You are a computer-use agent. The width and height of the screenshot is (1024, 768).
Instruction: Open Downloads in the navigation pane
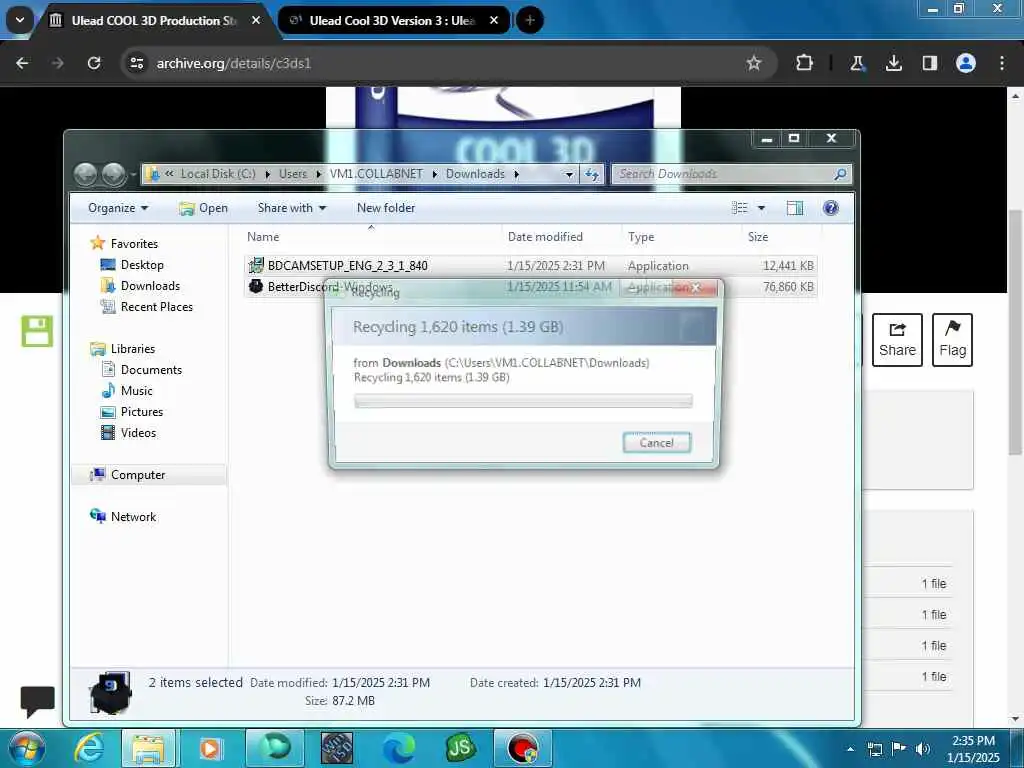(150, 285)
